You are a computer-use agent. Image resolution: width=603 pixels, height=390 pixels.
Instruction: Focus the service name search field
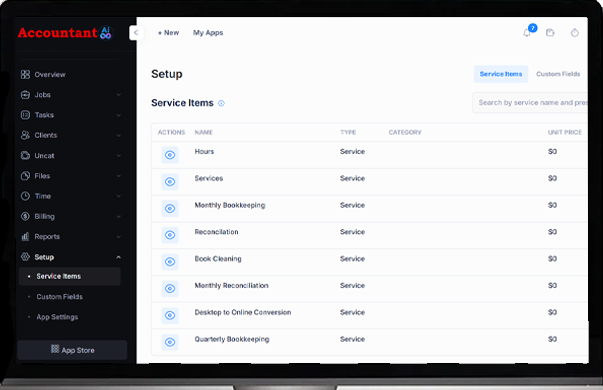pos(530,103)
